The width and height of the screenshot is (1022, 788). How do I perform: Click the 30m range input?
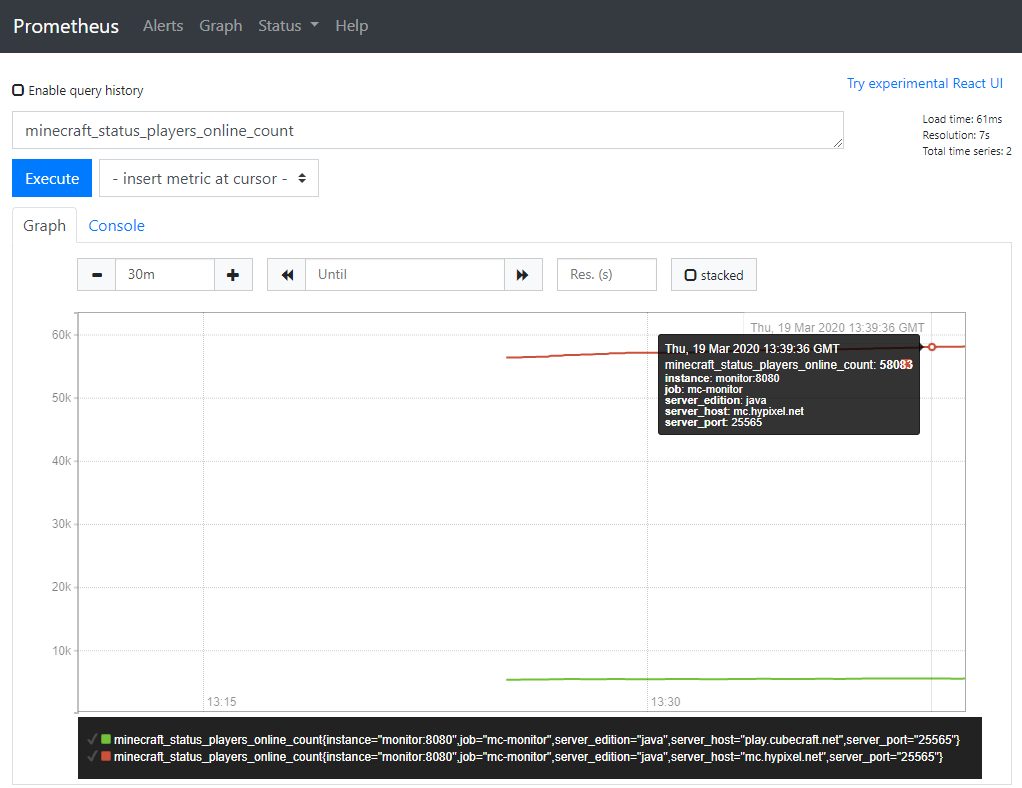coord(165,275)
